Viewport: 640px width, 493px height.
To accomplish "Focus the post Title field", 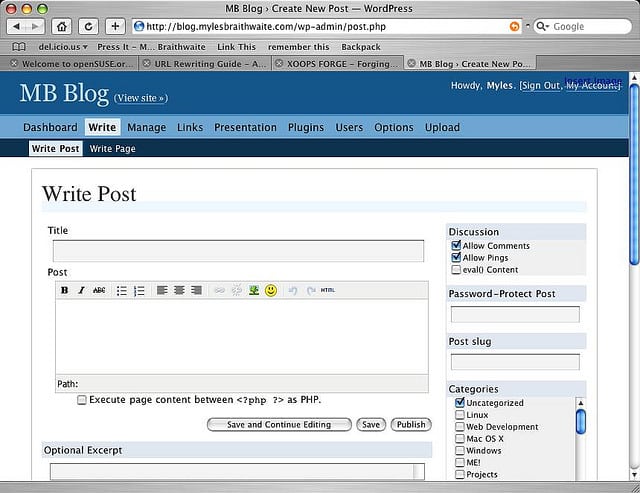I will 238,251.
